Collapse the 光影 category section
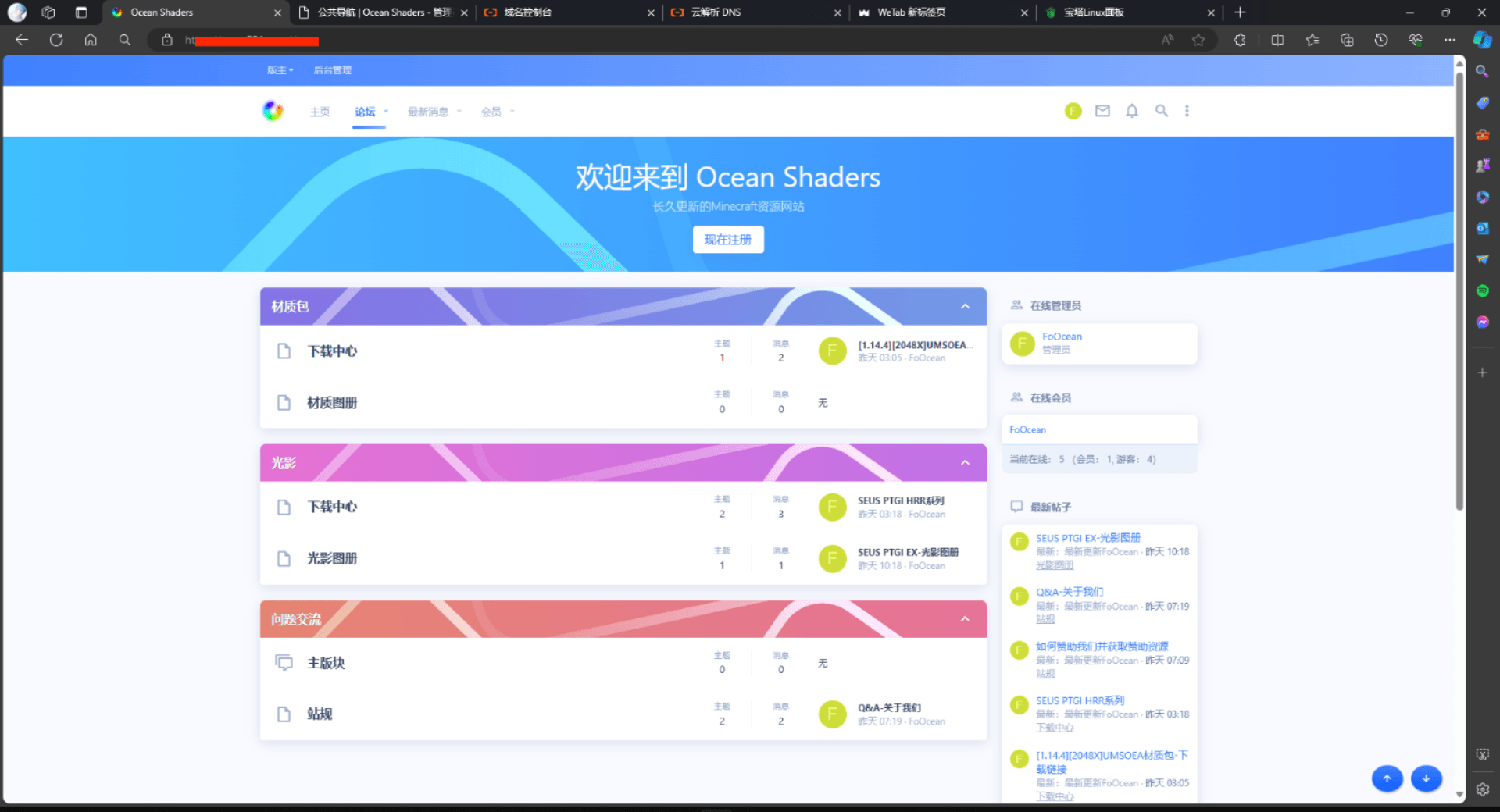The image size is (1500, 812). coord(966,463)
